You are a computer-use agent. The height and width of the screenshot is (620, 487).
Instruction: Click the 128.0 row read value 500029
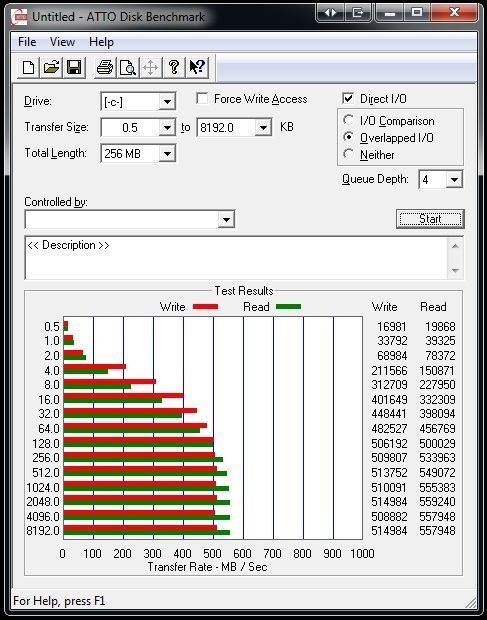point(437,443)
